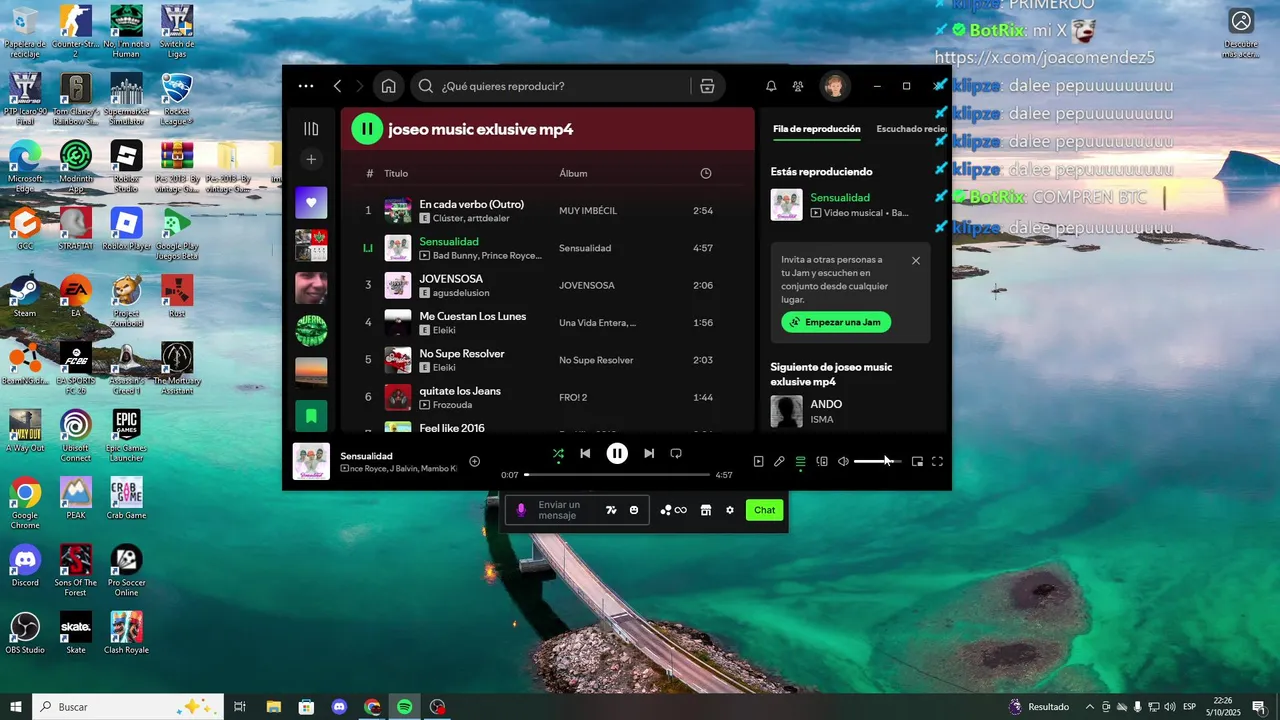1280x720 pixels.
Task: Open emoji picker in chat bar
Action: (x=634, y=510)
